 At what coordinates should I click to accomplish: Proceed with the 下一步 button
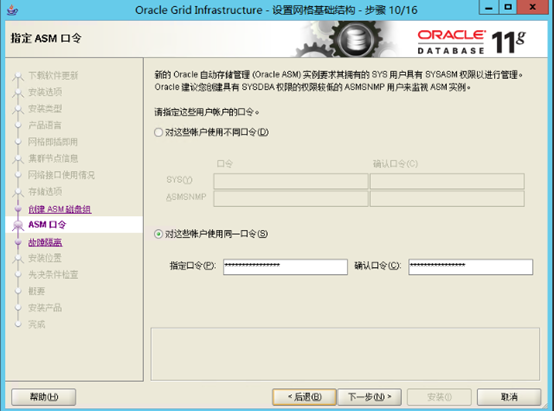369,397
